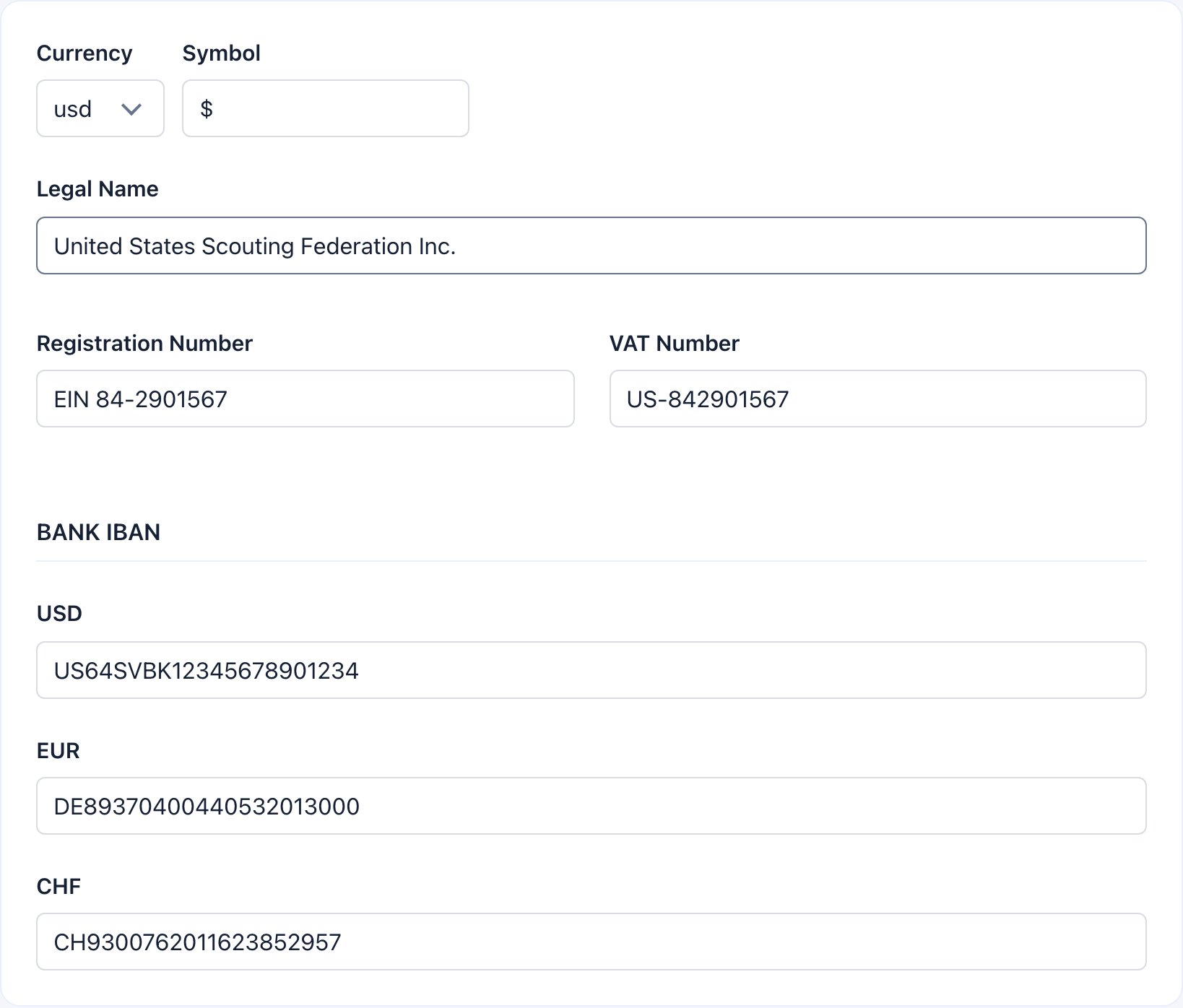Click the BANK IBAN section heading

point(98,532)
